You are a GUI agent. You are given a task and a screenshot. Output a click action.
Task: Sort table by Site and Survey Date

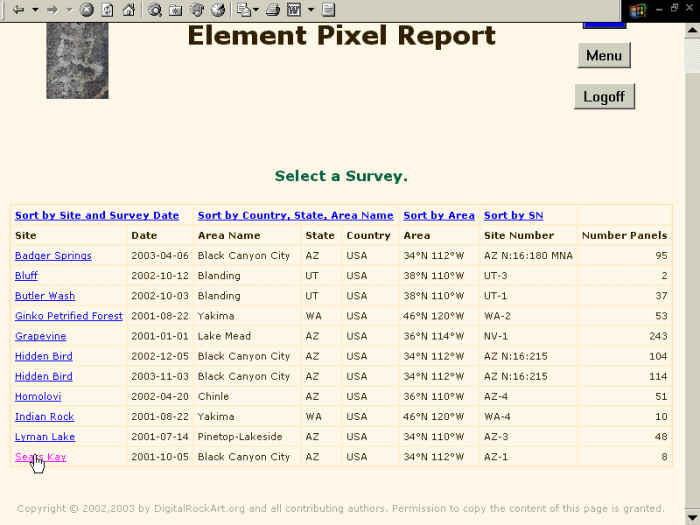click(x=96, y=215)
